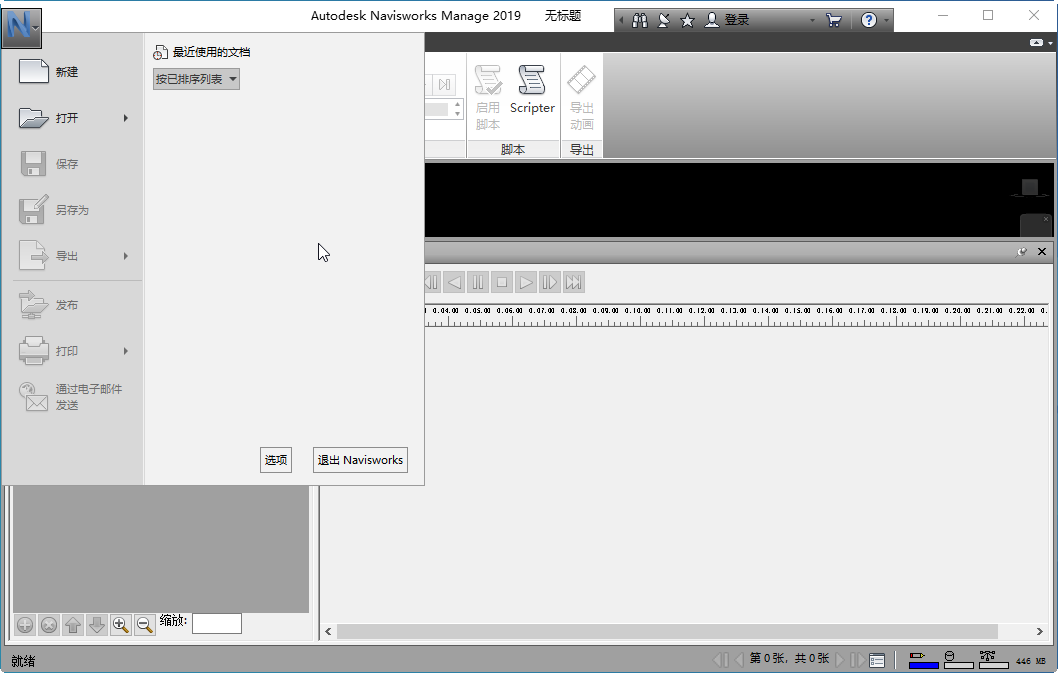Image resolution: width=1058 pixels, height=673 pixels.
Task: Click the add scene plus icon
Action: [x=25, y=625]
